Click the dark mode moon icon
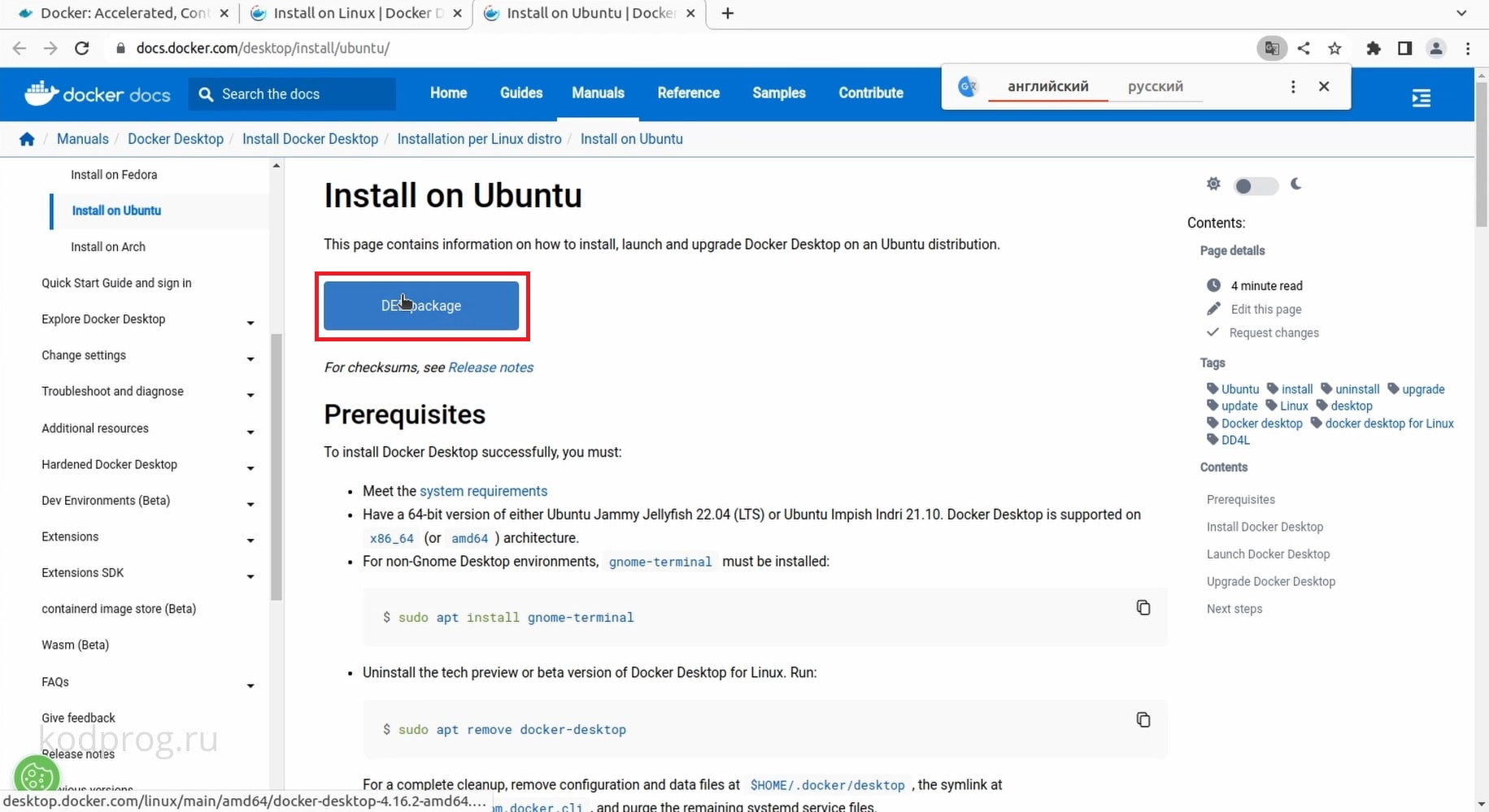Screen dimensions: 1489x812 click(x=1296, y=184)
